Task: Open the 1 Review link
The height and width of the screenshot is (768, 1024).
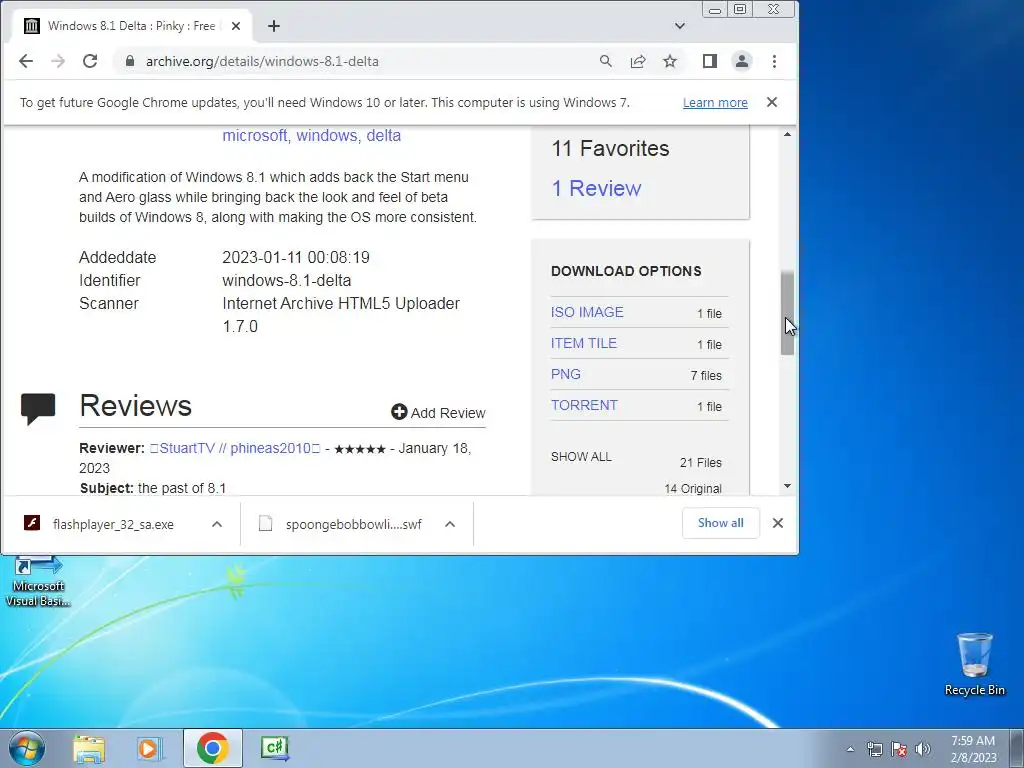Action: pos(596,188)
